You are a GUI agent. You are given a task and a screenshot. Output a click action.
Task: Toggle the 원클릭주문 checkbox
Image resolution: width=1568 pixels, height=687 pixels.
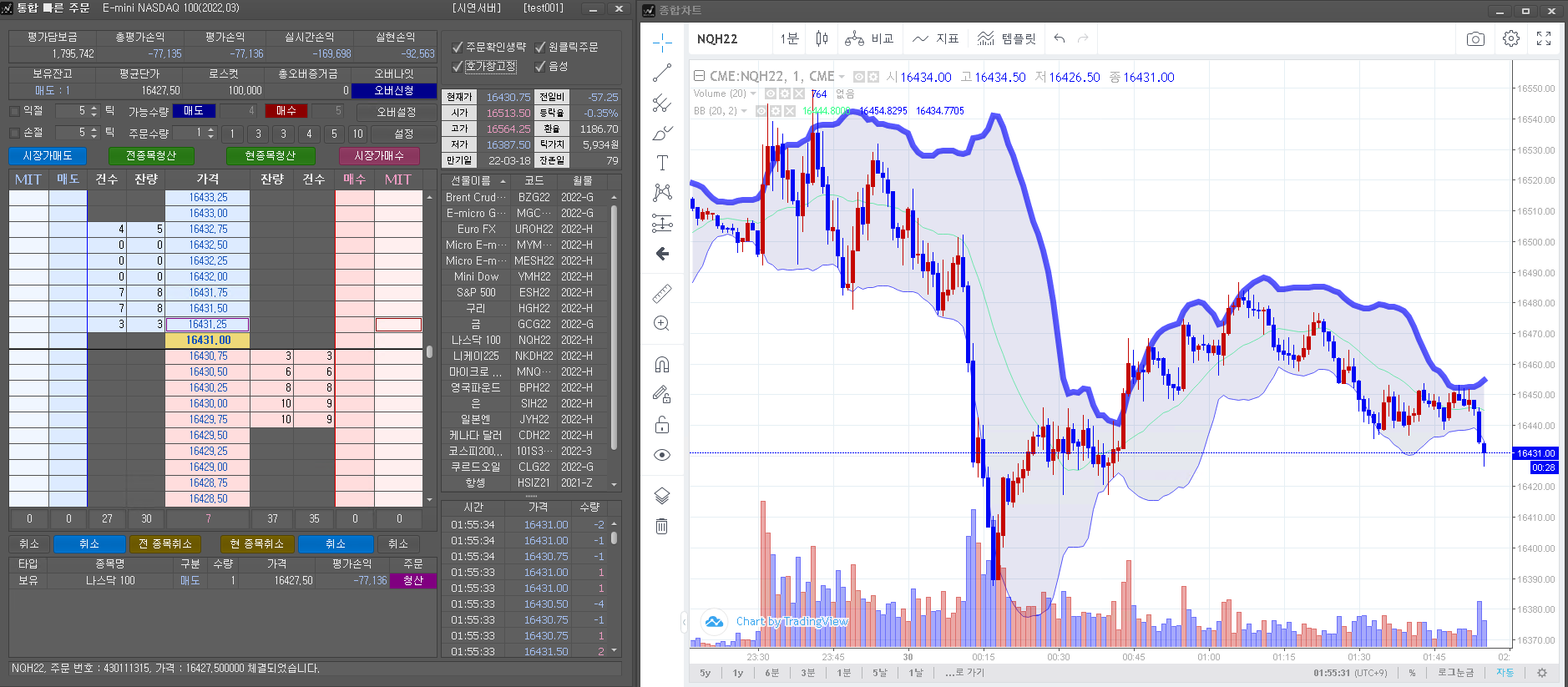click(540, 48)
